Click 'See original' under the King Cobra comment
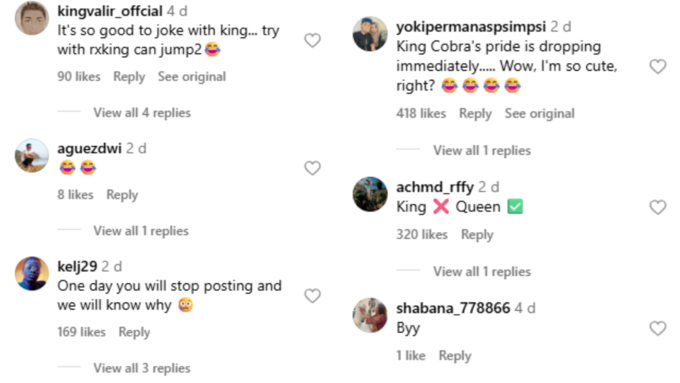 [539, 114]
